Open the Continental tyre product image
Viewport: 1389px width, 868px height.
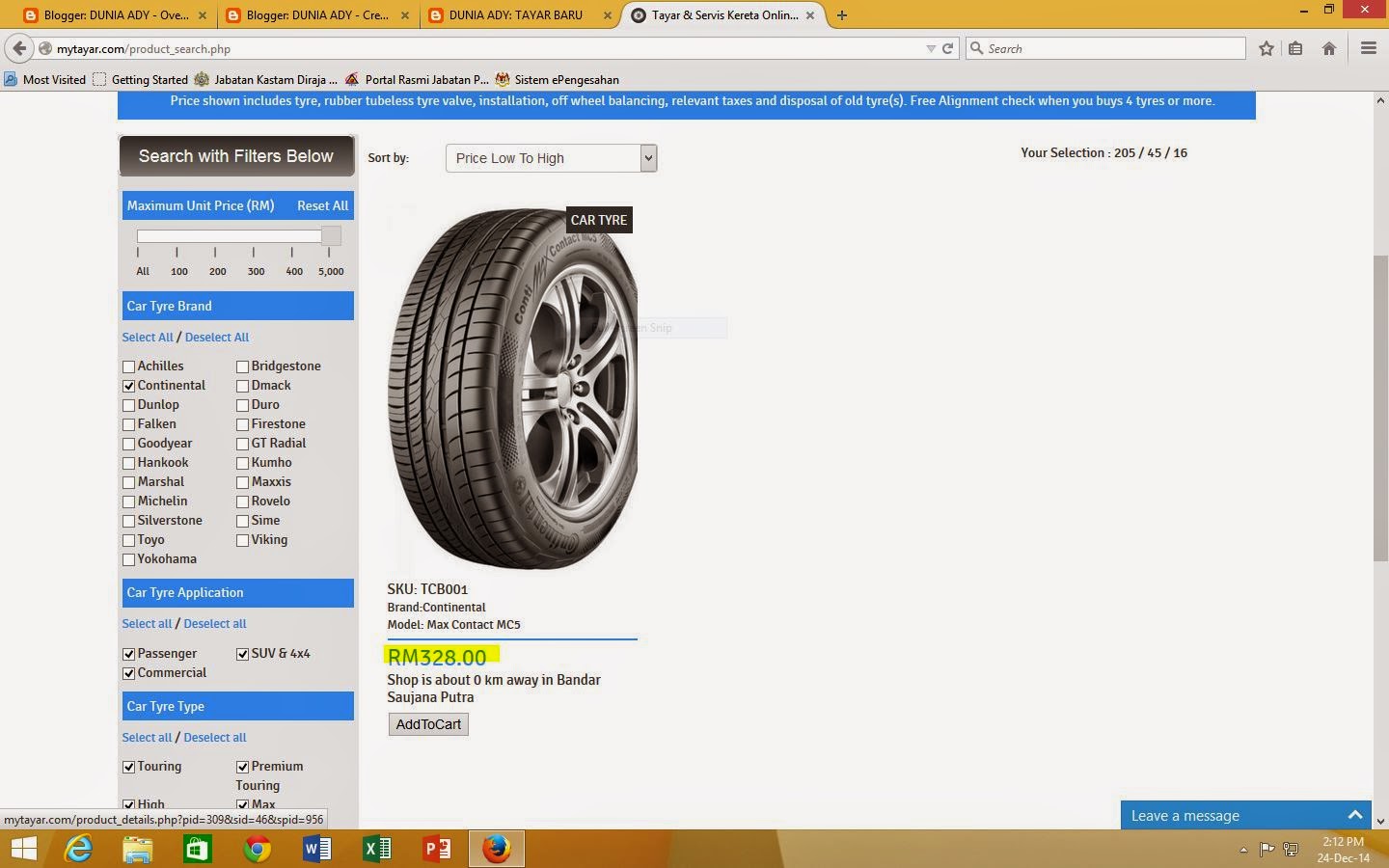(512, 388)
